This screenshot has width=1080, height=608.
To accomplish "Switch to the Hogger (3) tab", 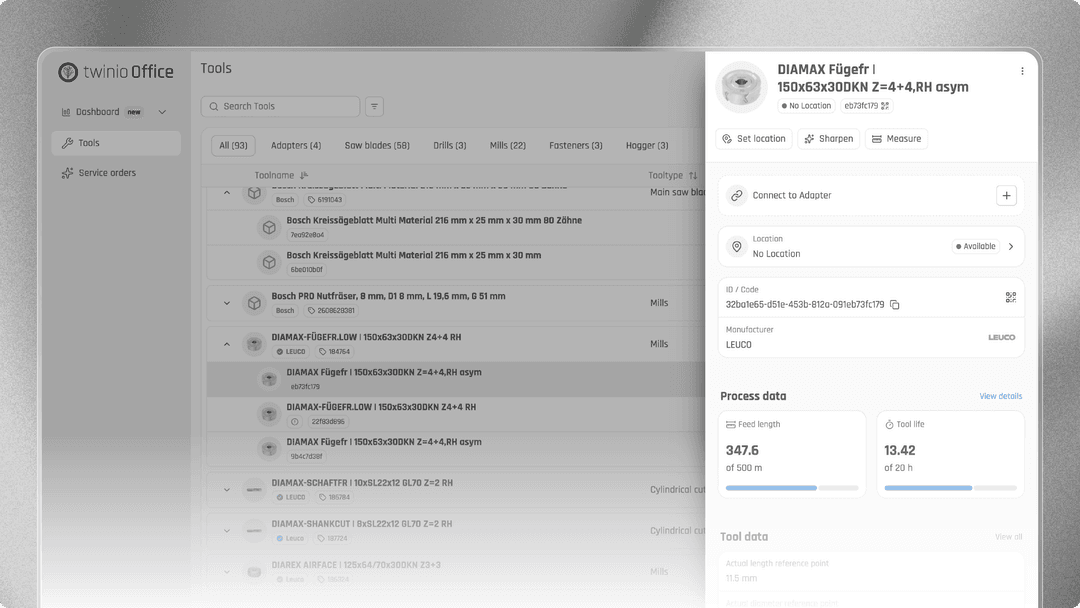I will tap(647, 145).
